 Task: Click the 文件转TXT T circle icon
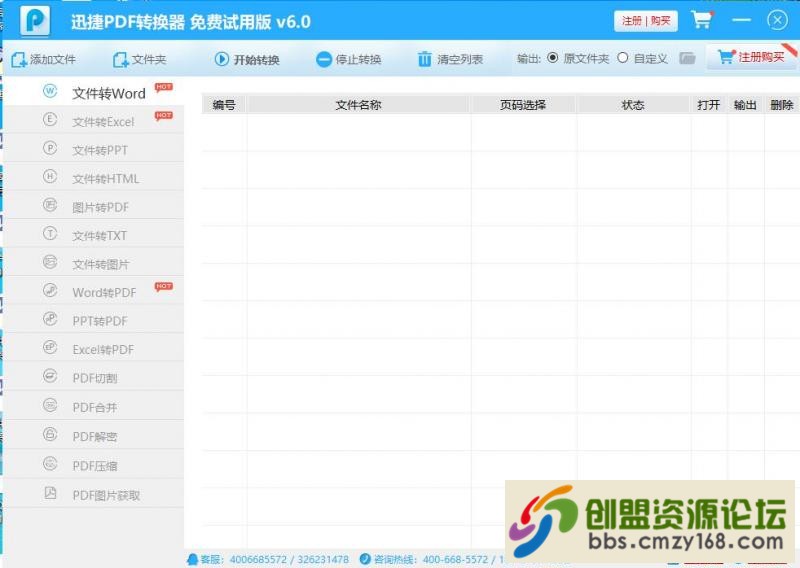pos(50,234)
